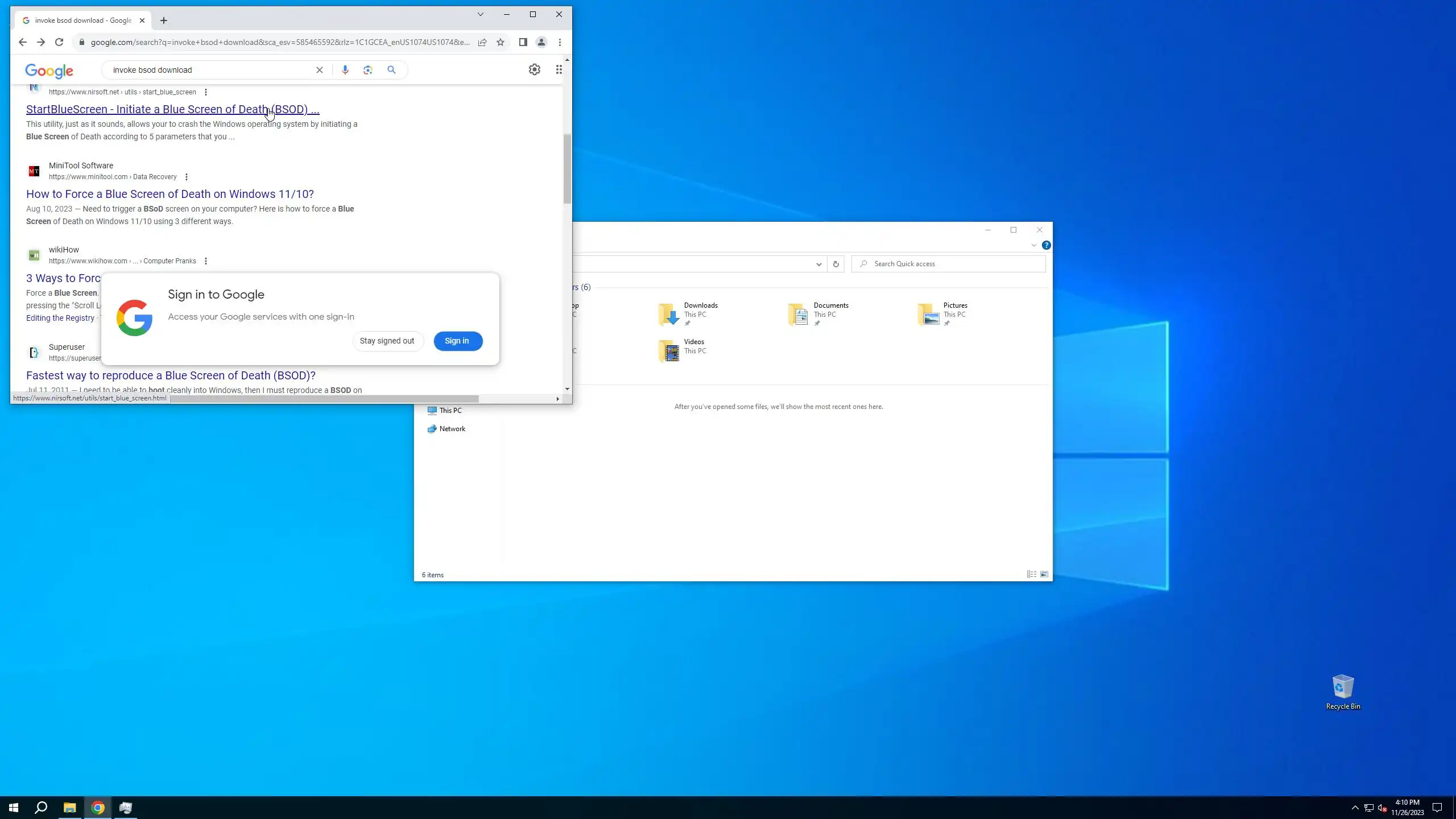
Task: Clear the Google search box text
Action: pyautogui.click(x=319, y=70)
